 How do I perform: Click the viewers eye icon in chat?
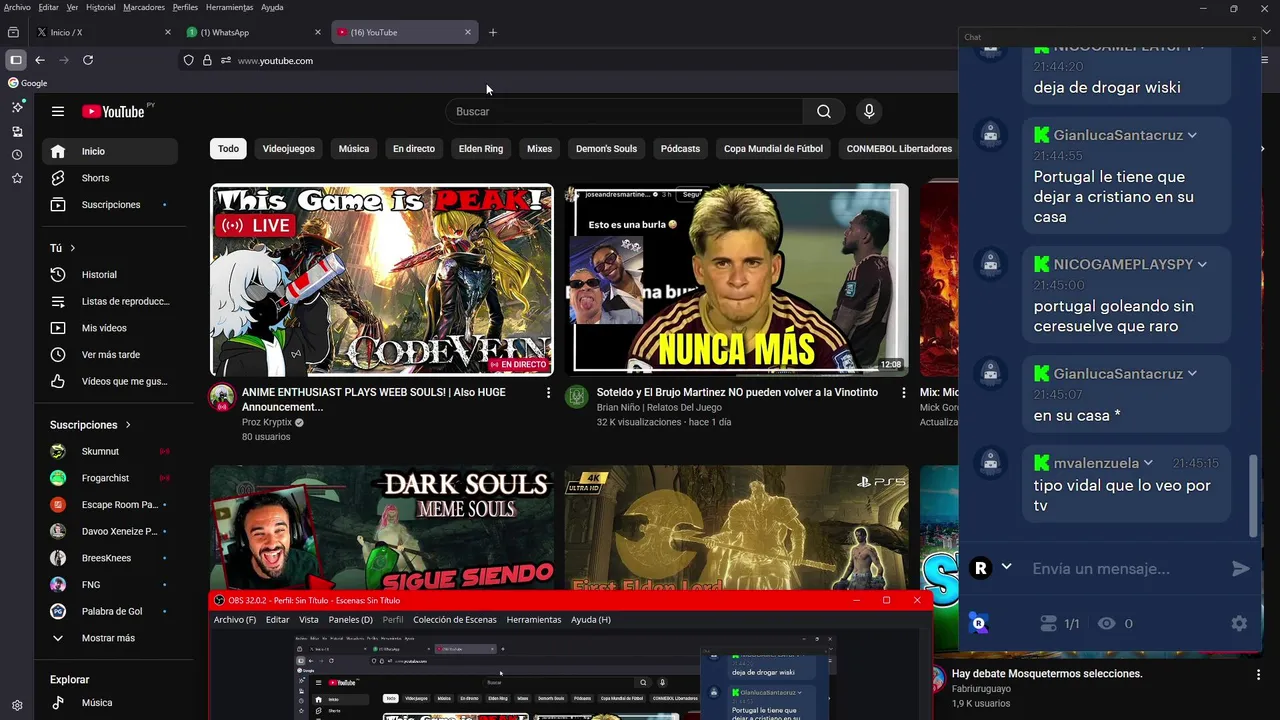tap(1106, 624)
